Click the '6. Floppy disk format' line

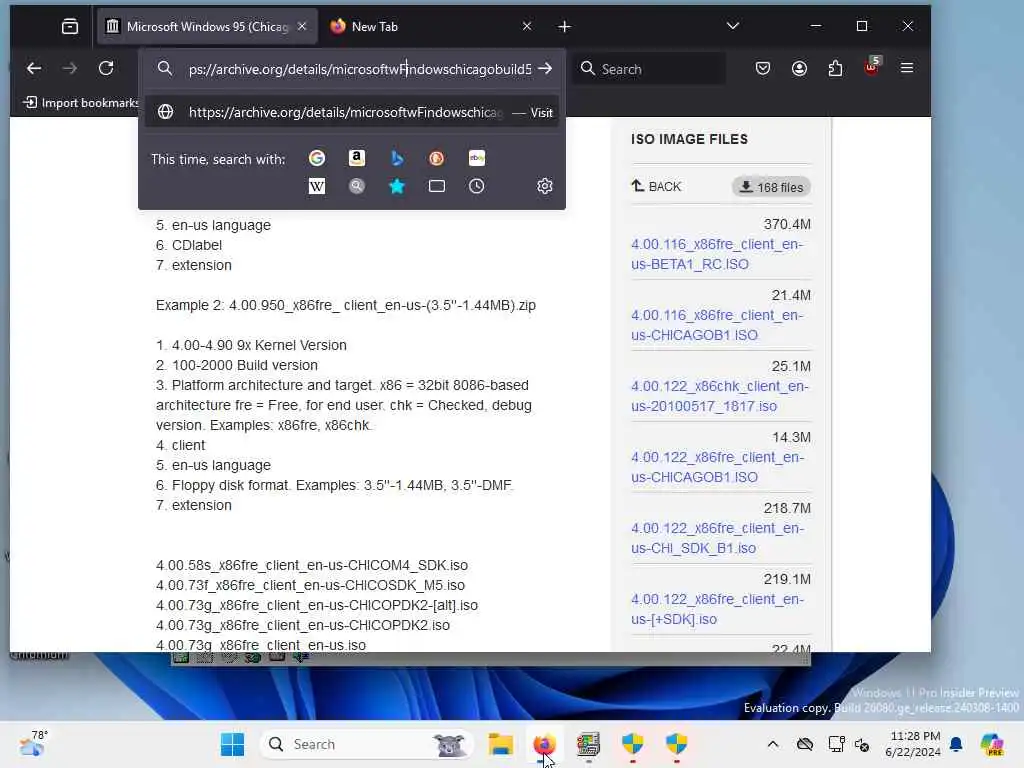pos(334,485)
